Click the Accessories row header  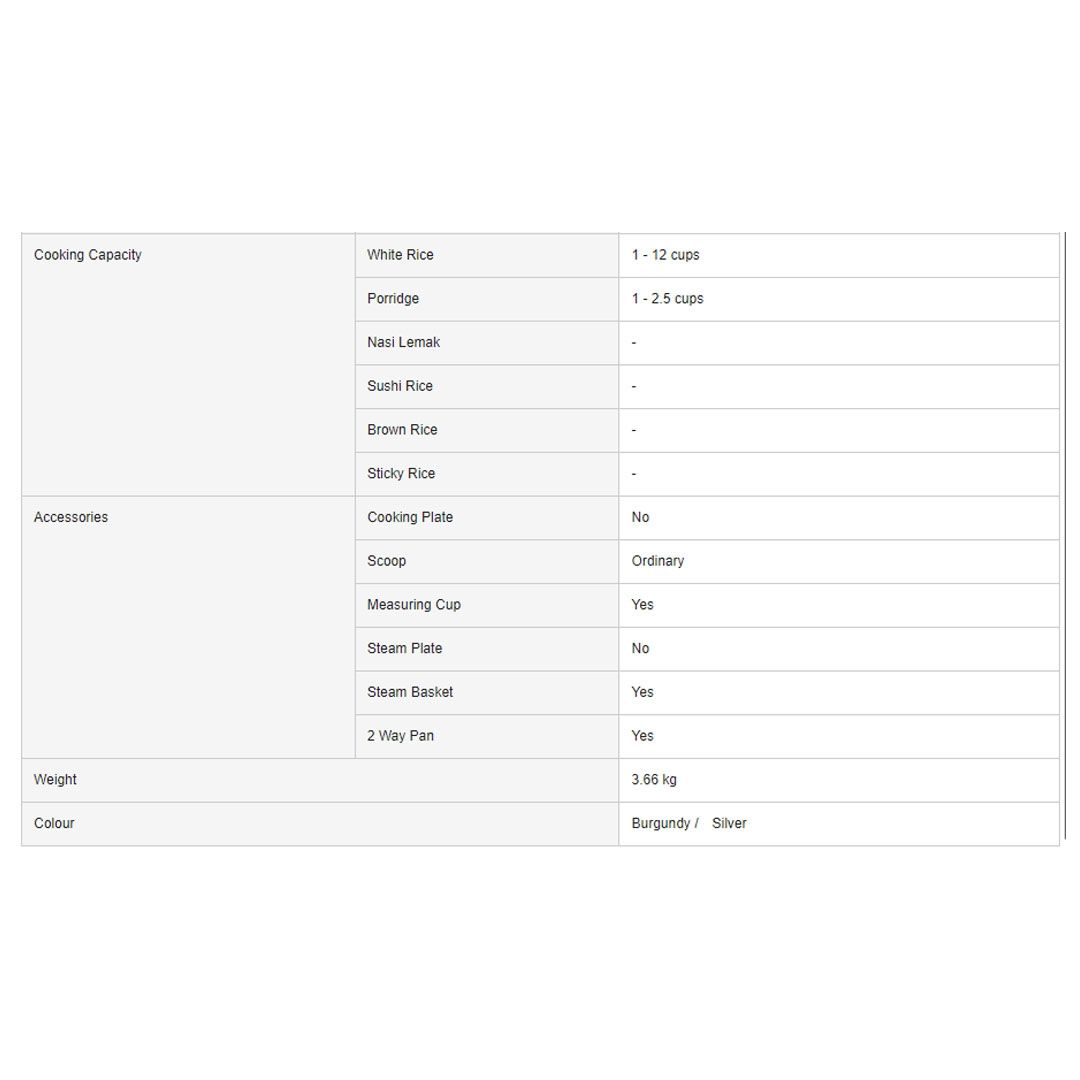point(71,517)
